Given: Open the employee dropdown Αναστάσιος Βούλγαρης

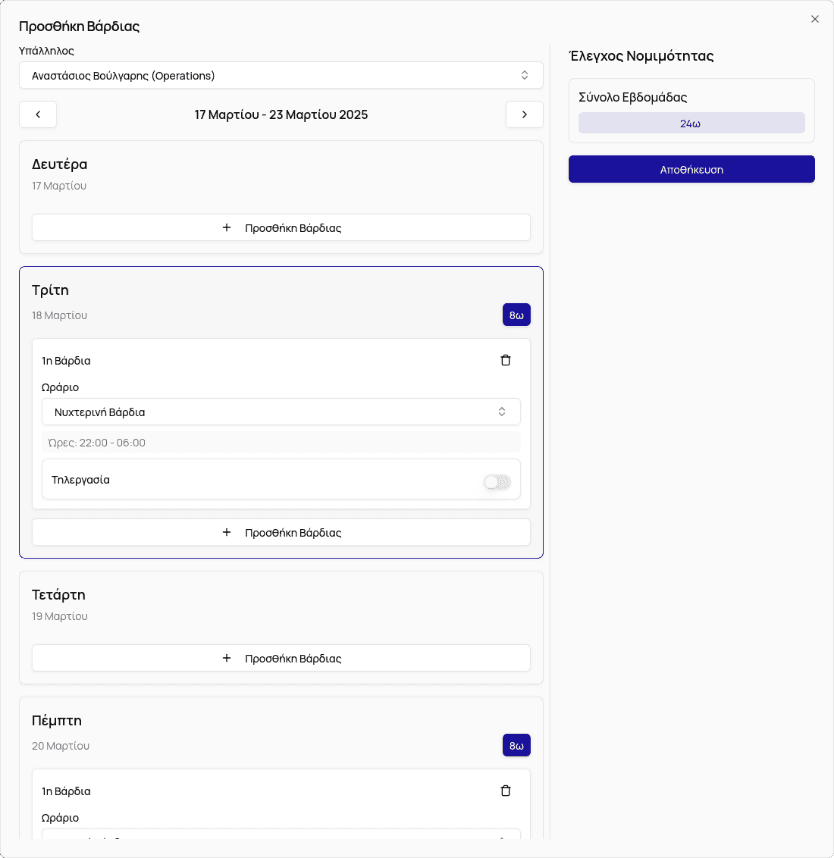Looking at the screenshot, I should pyautogui.click(x=281, y=75).
